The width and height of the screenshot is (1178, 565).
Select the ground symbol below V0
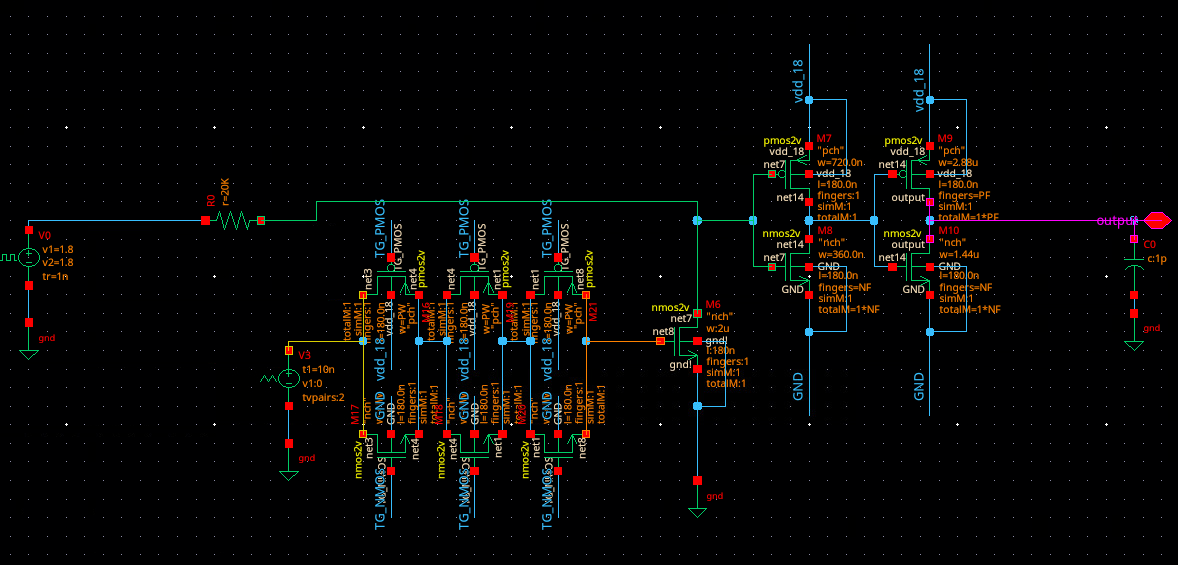29,354
